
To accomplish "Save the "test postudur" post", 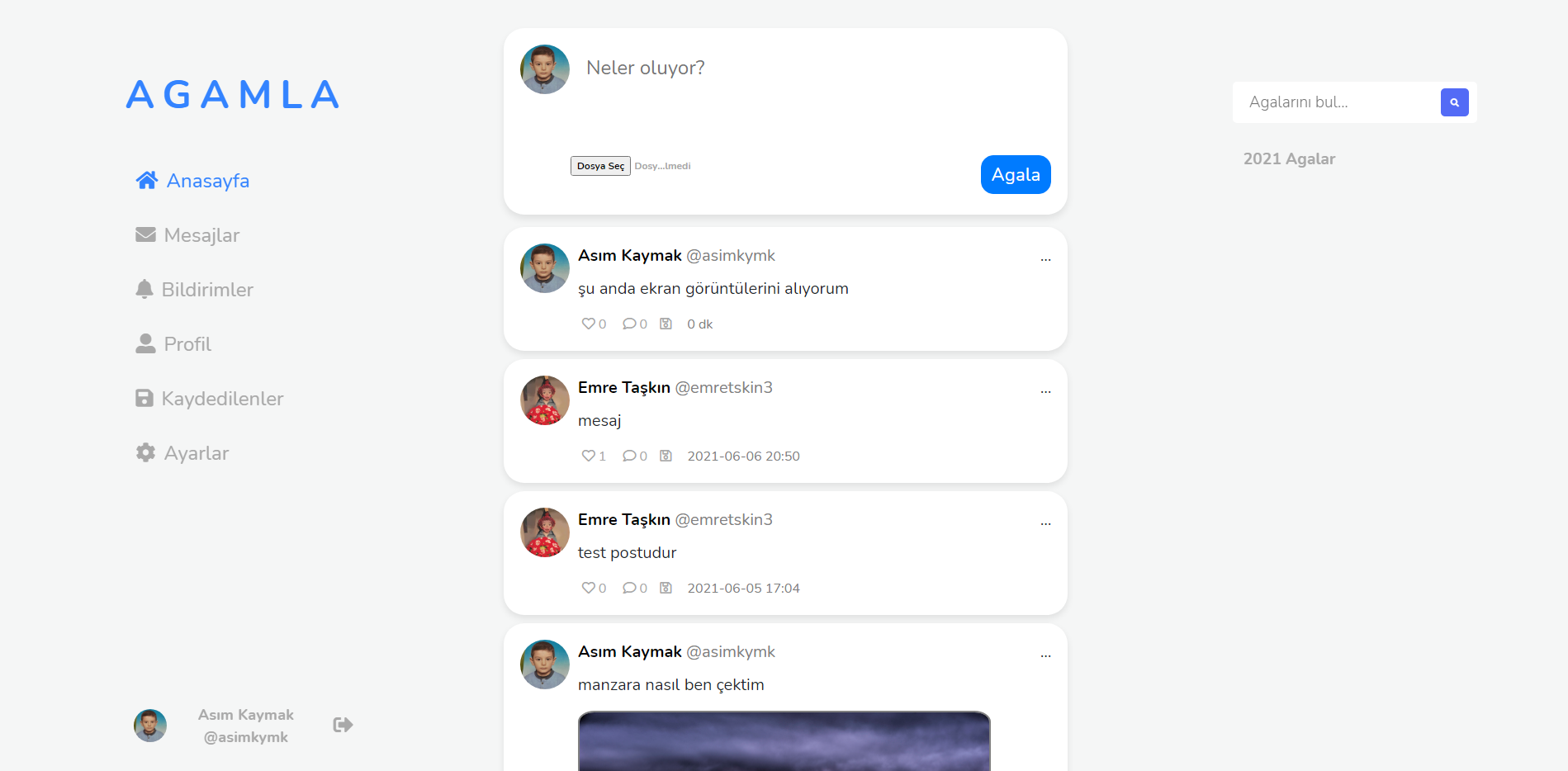I will click(666, 588).
